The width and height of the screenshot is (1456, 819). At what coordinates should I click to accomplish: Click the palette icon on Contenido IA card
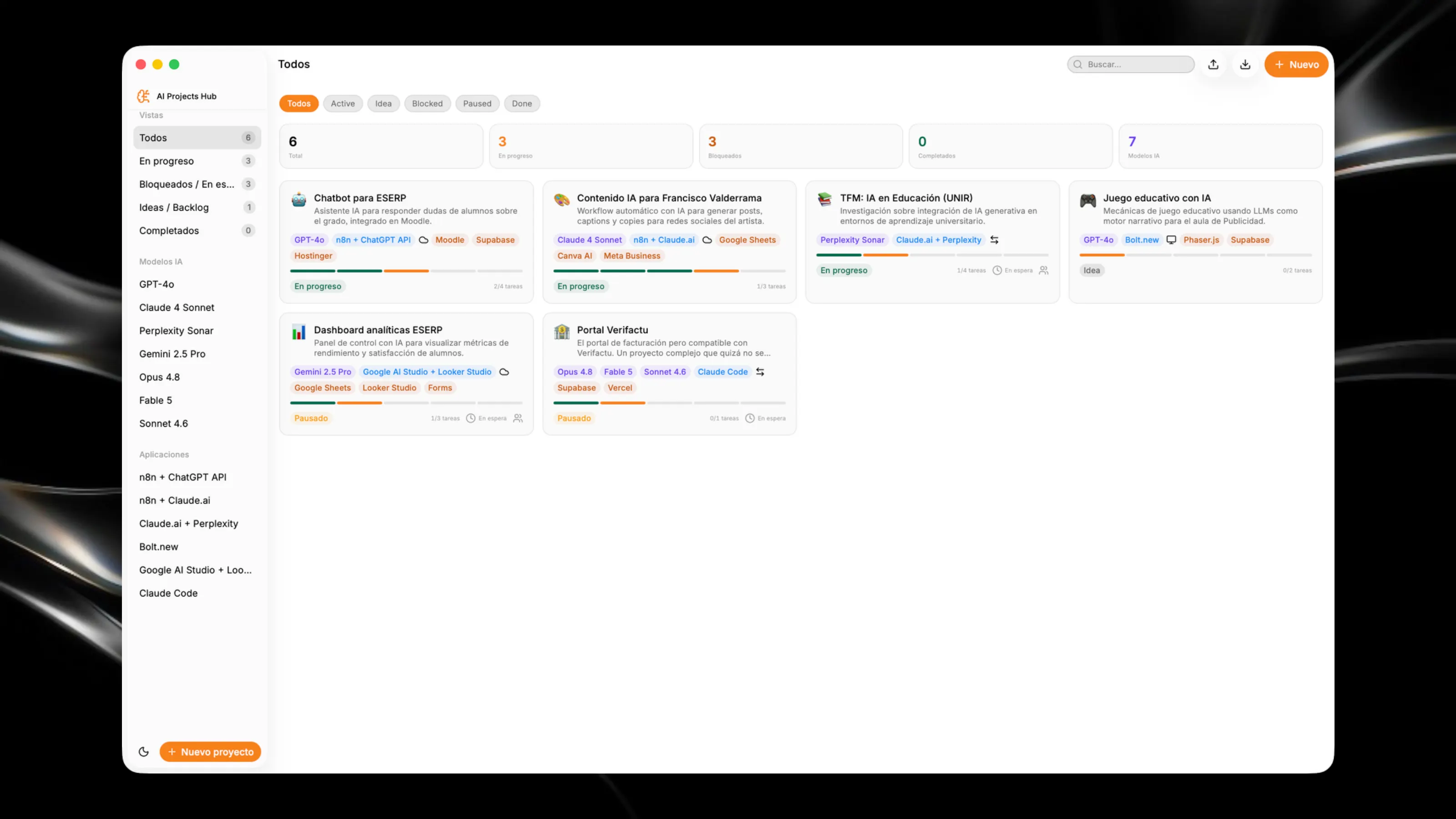pyautogui.click(x=562, y=200)
